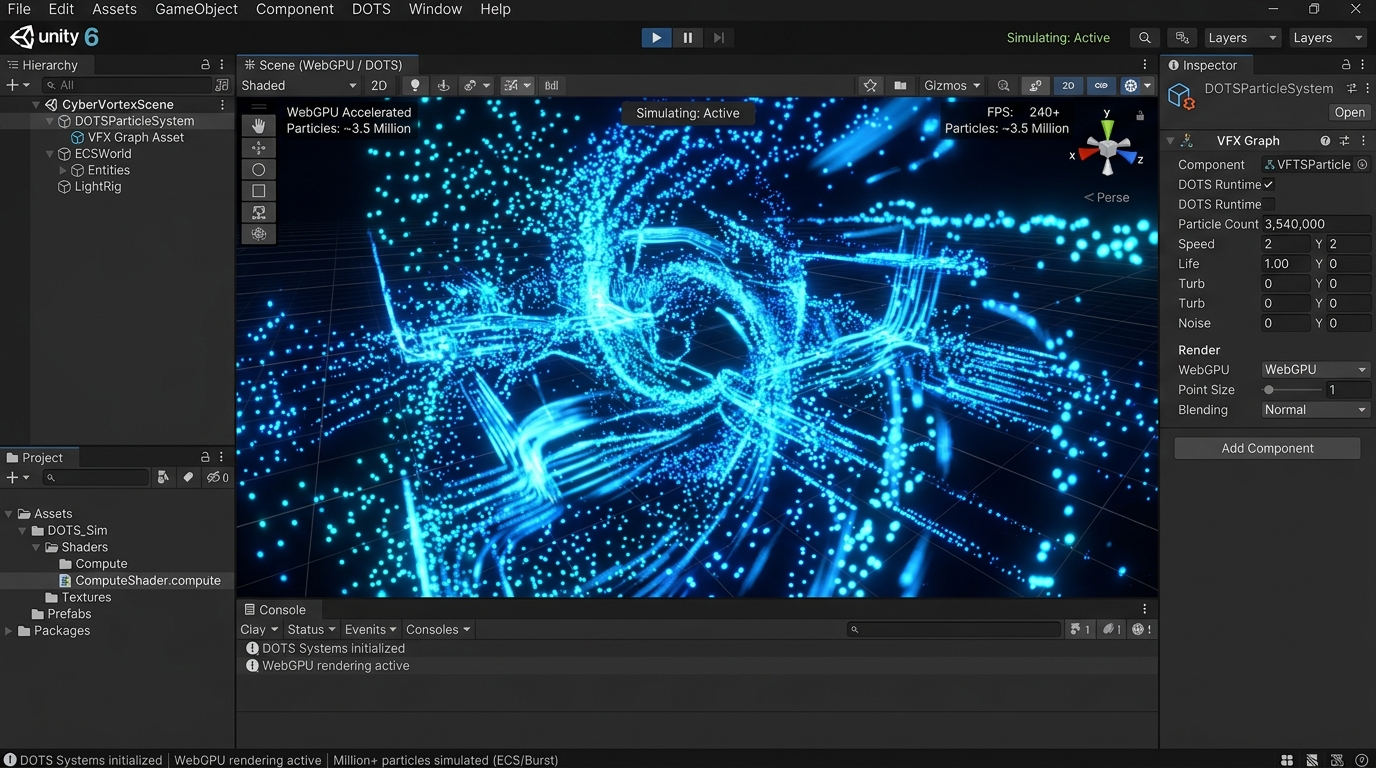Viewport: 1376px width, 768px height.
Task: Open Console panel three-dot menu
Action: 1145,609
